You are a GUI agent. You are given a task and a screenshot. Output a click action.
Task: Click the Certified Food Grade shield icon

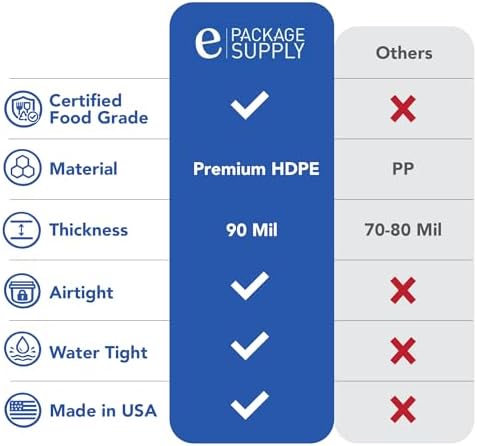(23, 109)
